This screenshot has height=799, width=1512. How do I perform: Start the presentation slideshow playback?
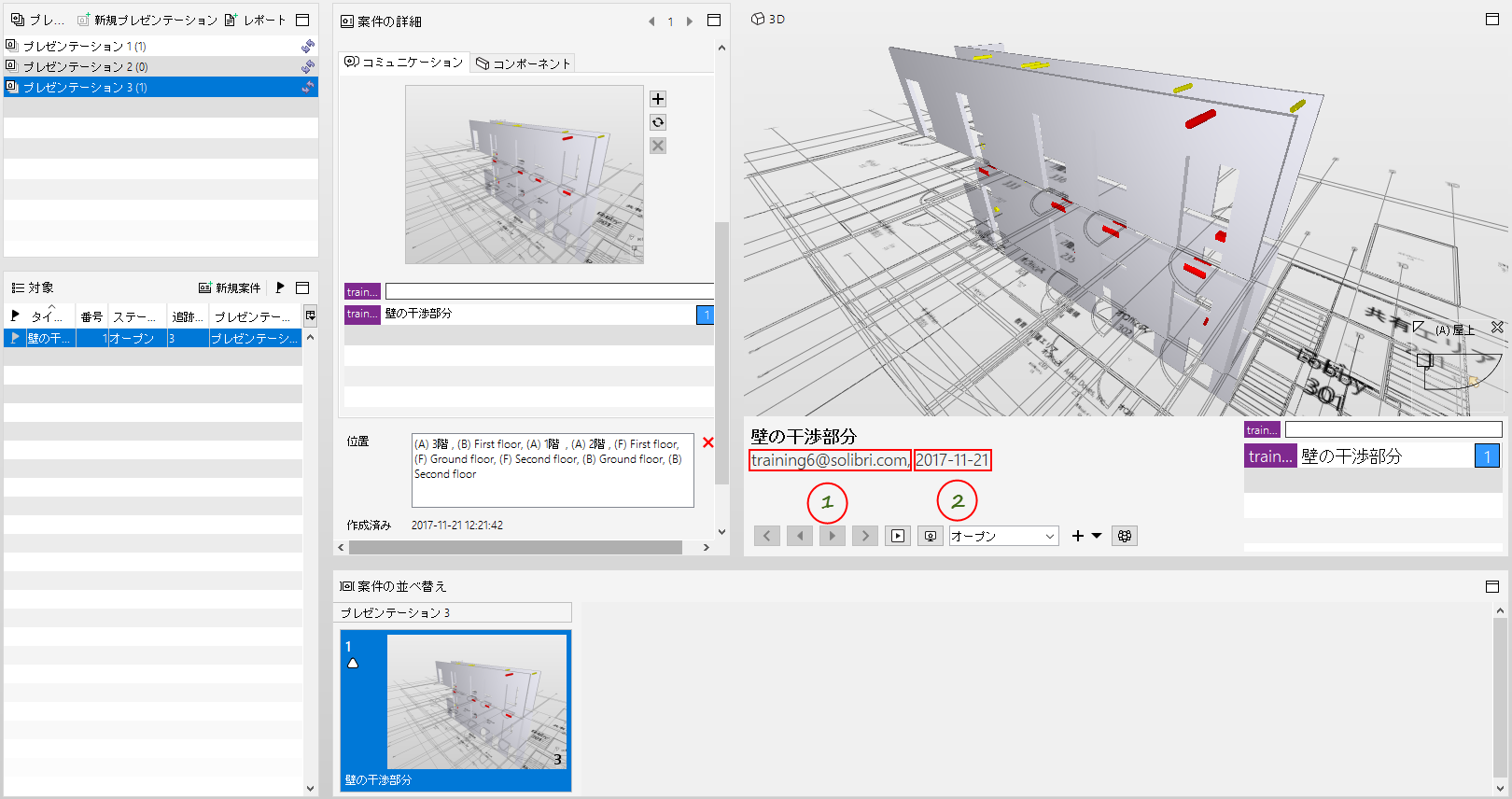click(898, 536)
